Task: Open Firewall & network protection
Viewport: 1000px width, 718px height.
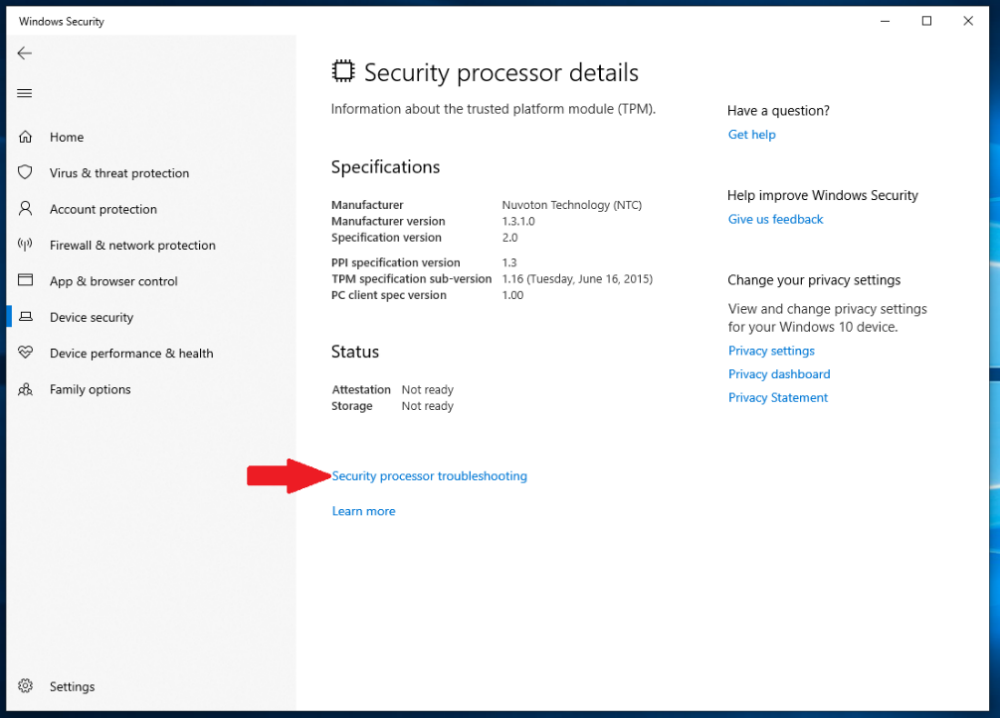Action: click(133, 245)
